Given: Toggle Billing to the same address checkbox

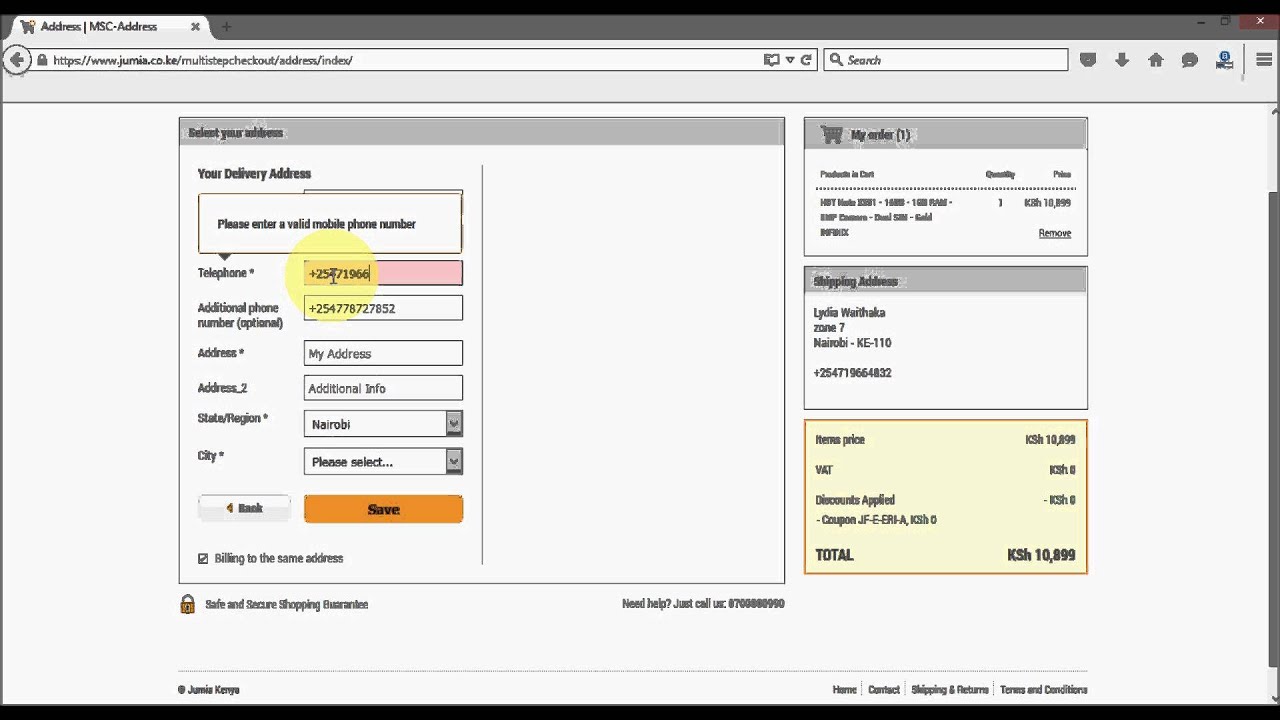Looking at the screenshot, I should [x=203, y=558].
